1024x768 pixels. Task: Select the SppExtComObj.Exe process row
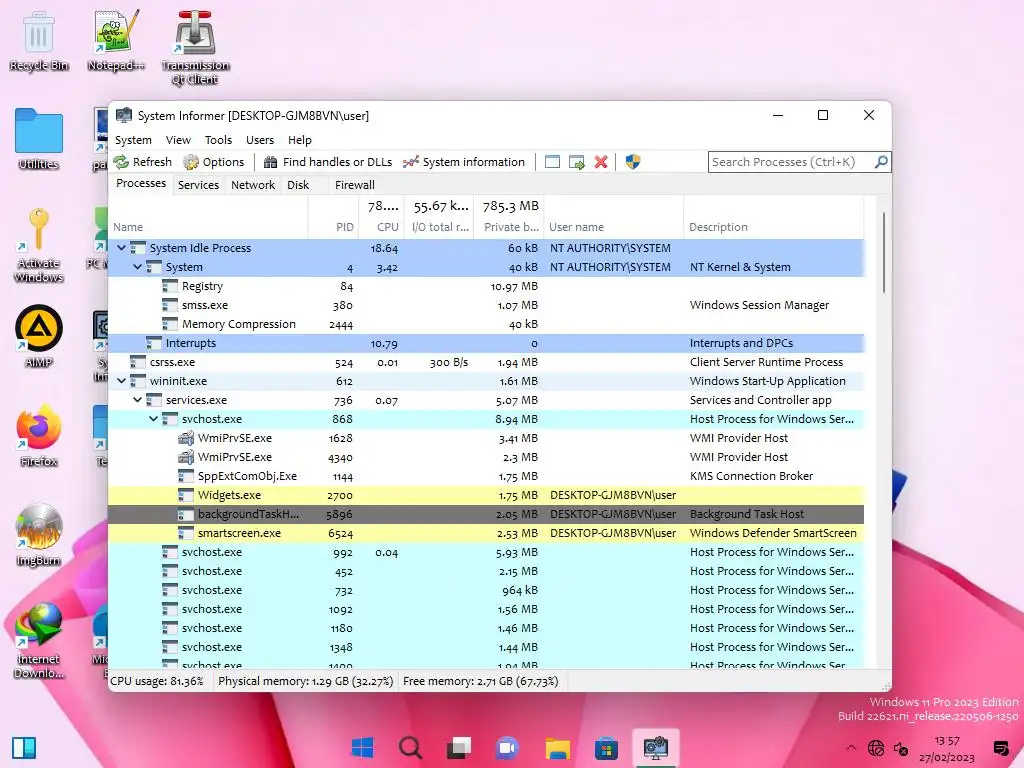click(x=486, y=476)
